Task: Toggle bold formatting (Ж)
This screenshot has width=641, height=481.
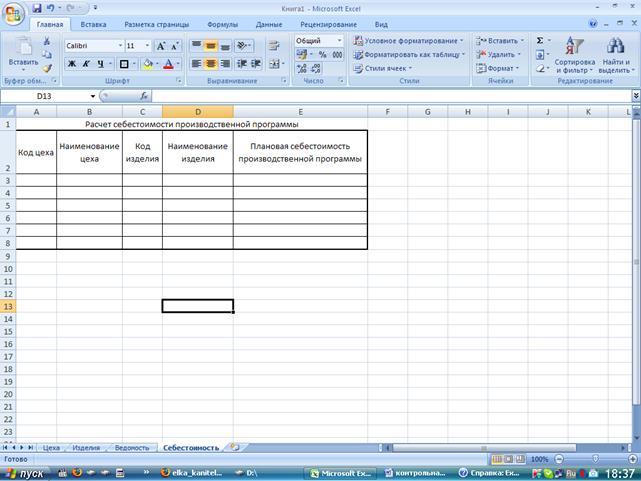Action: point(72,64)
